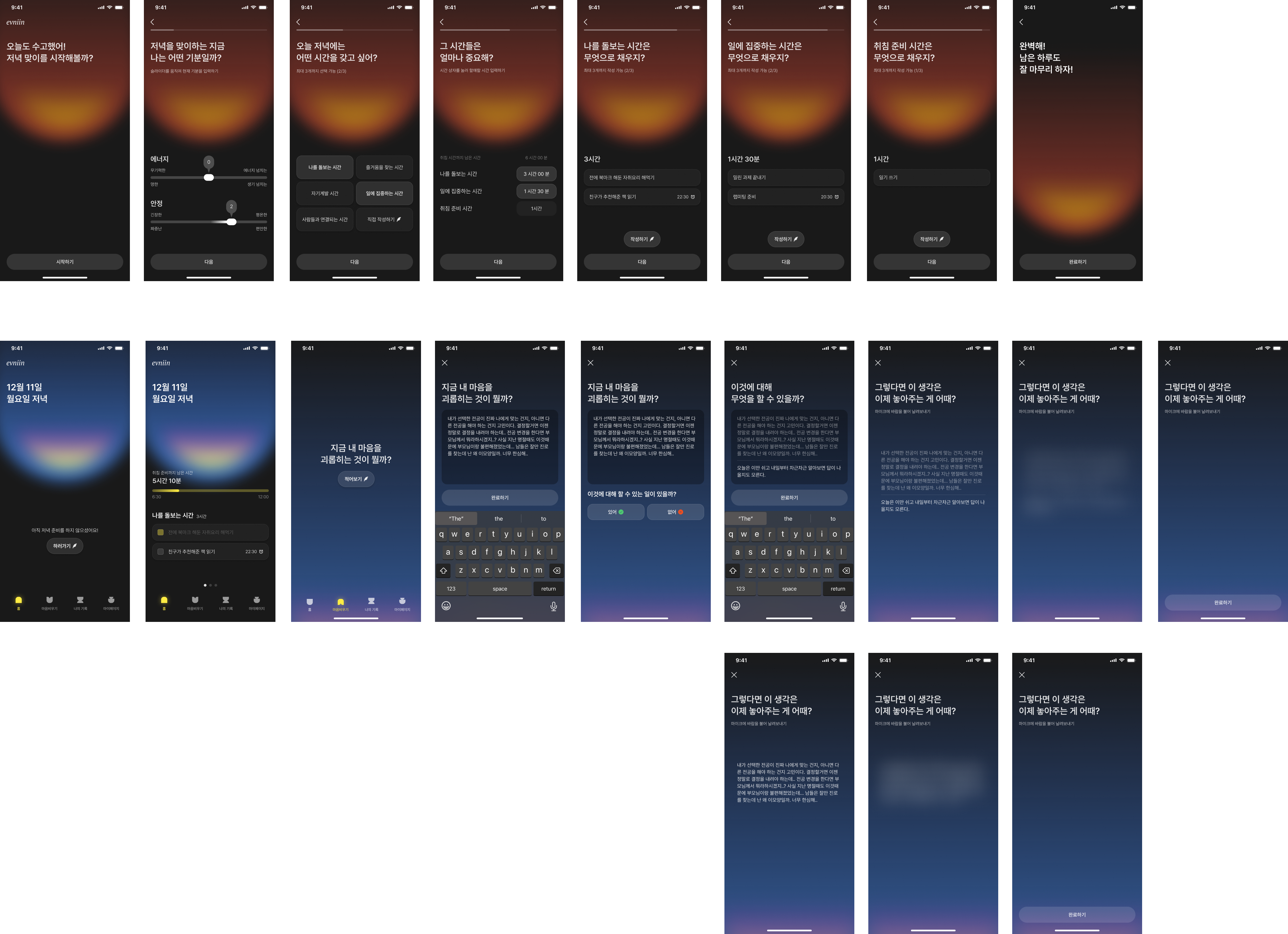Close the screen showing 있어 and 없어 buttons

click(x=591, y=363)
